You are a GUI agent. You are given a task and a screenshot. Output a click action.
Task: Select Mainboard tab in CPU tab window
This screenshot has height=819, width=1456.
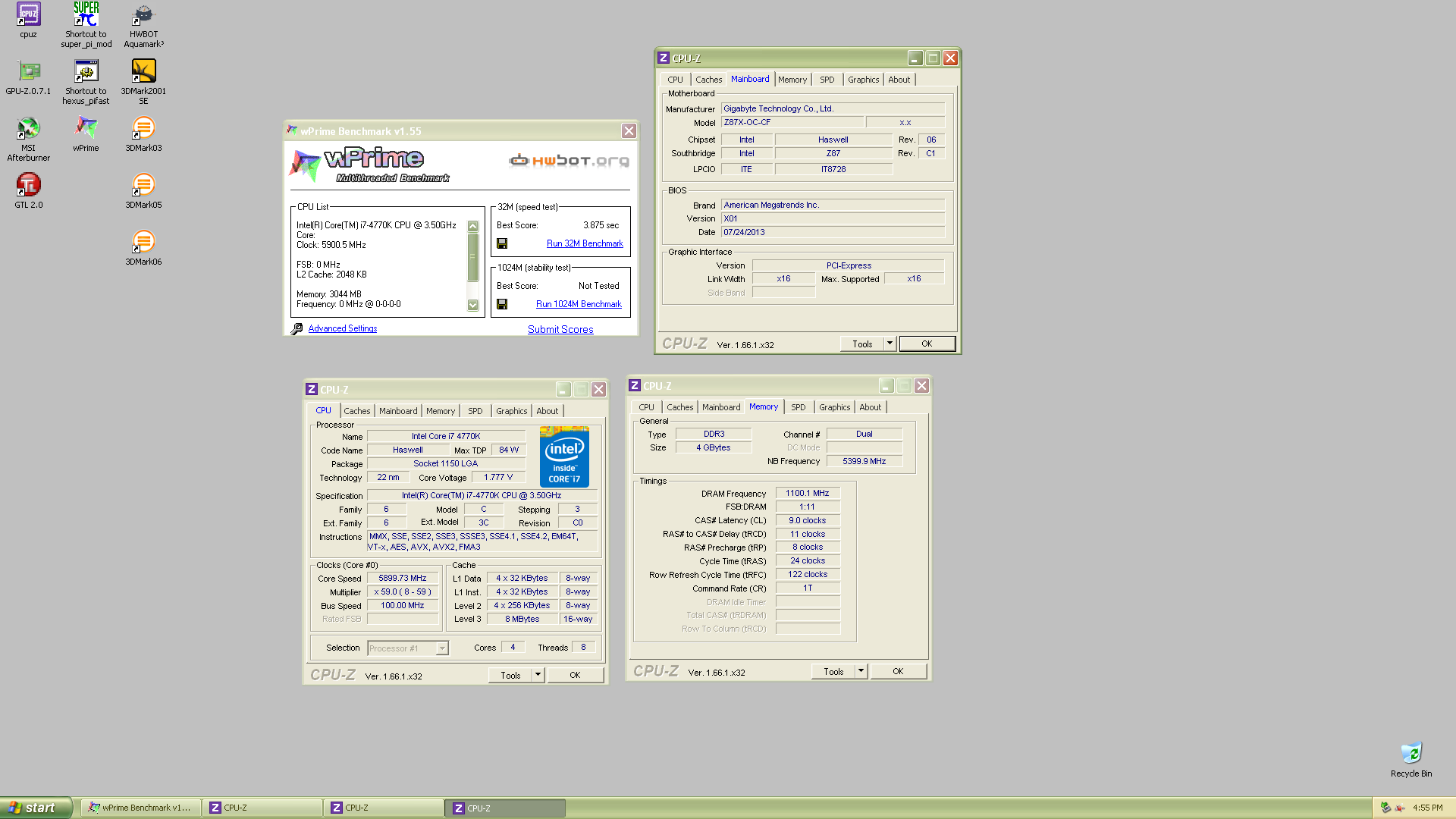(398, 411)
